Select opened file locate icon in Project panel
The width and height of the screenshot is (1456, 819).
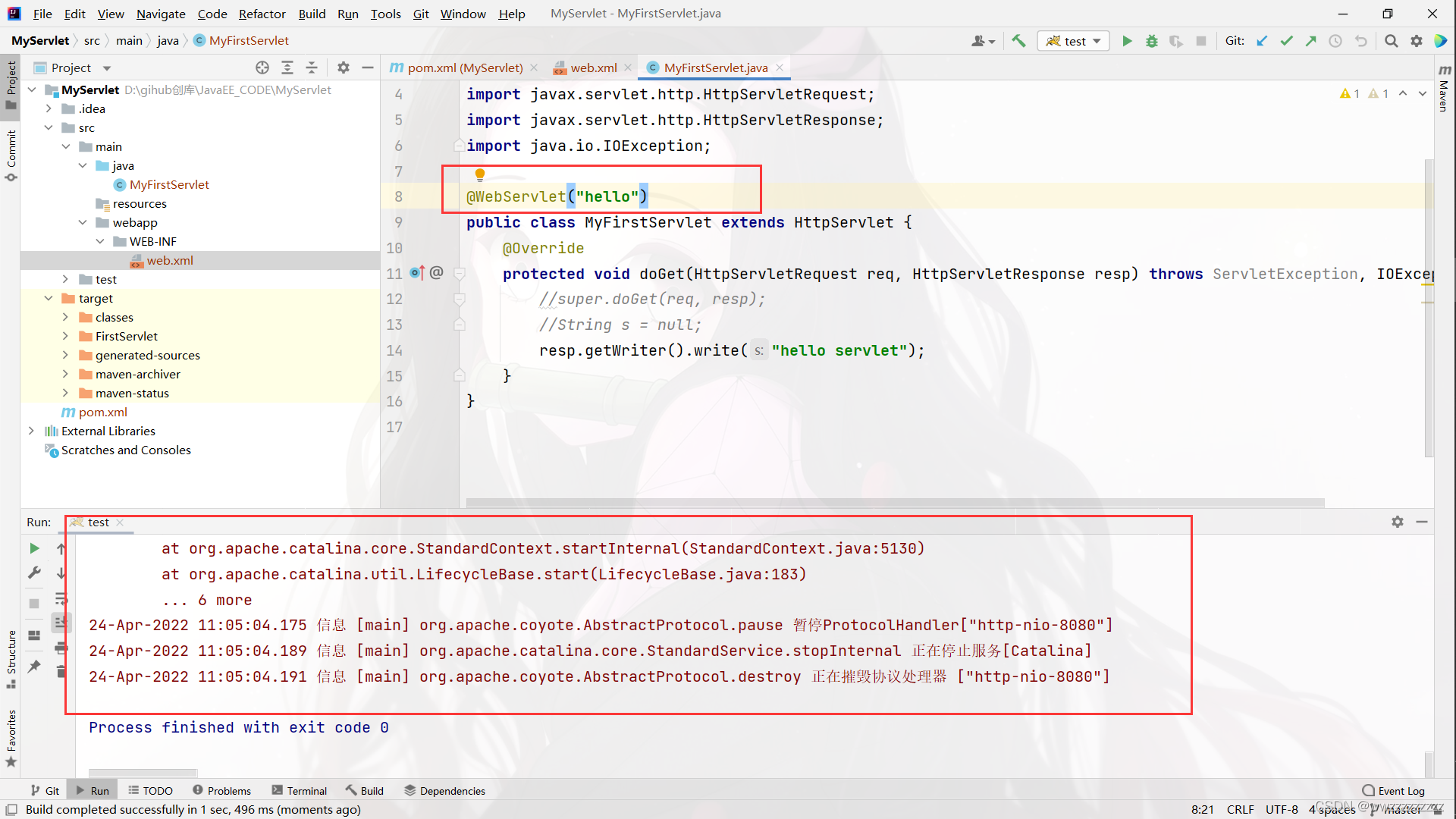point(262,67)
